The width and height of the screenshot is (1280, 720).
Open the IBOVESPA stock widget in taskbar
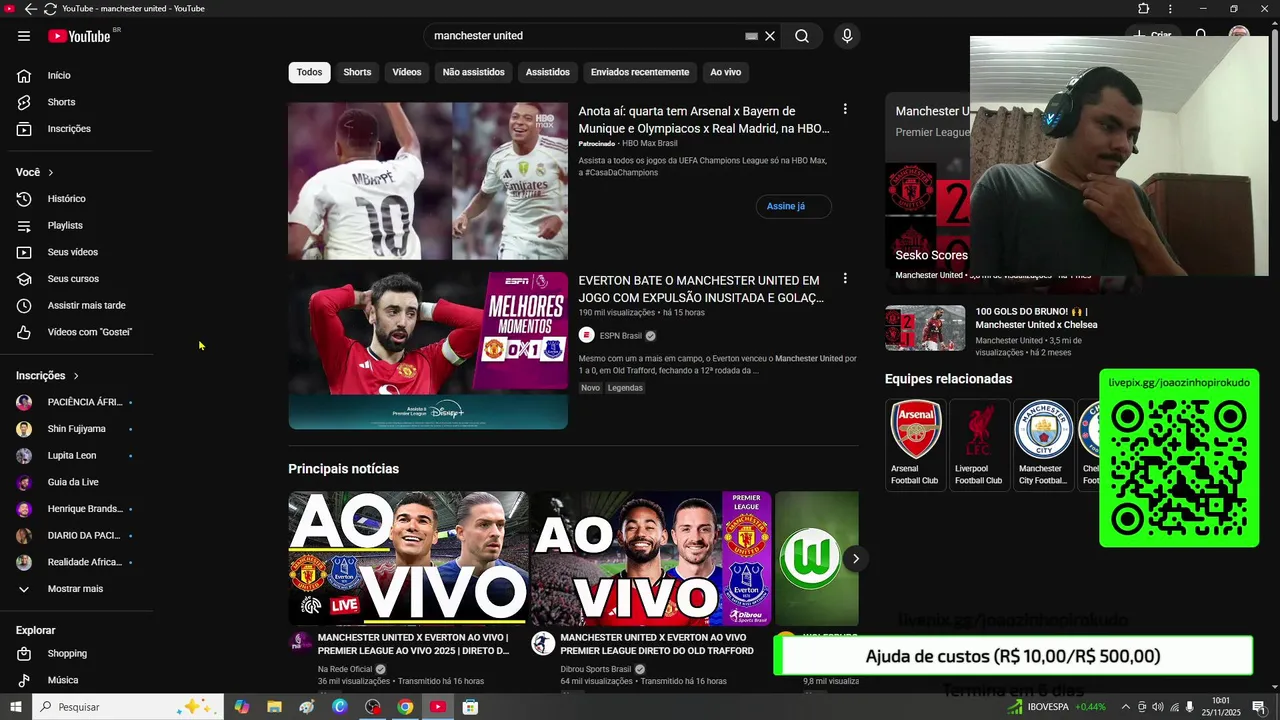(x=1056, y=707)
